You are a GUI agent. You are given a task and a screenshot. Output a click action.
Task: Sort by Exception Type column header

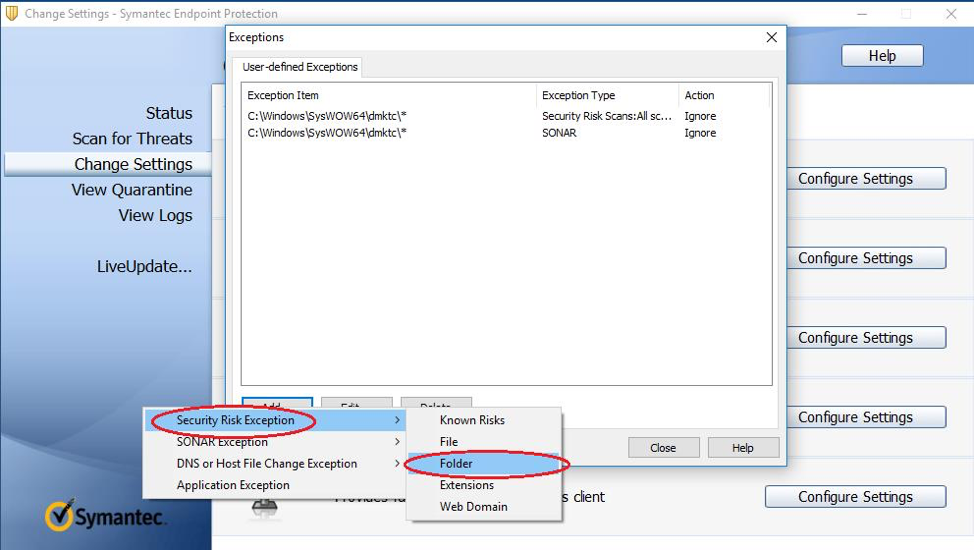[x=608, y=95]
